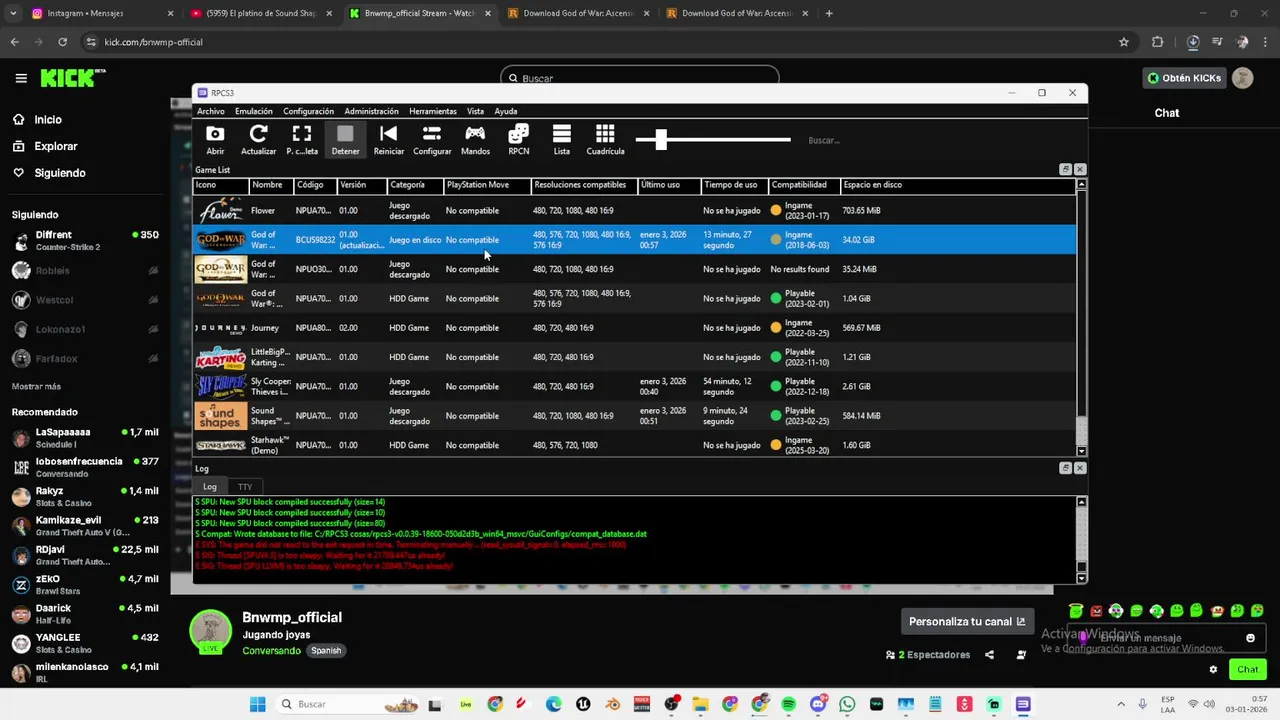Screen dimensions: 1280x720
Task: Open the Archivo menu
Action: pos(211,111)
